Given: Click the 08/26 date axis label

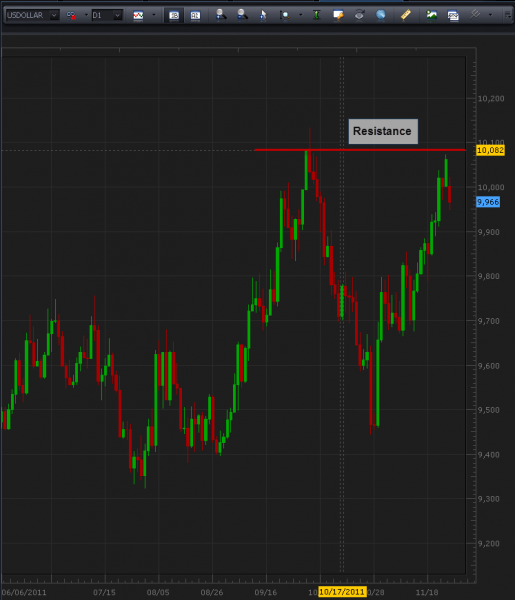Looking at the screenshot, I should (212, 592).
